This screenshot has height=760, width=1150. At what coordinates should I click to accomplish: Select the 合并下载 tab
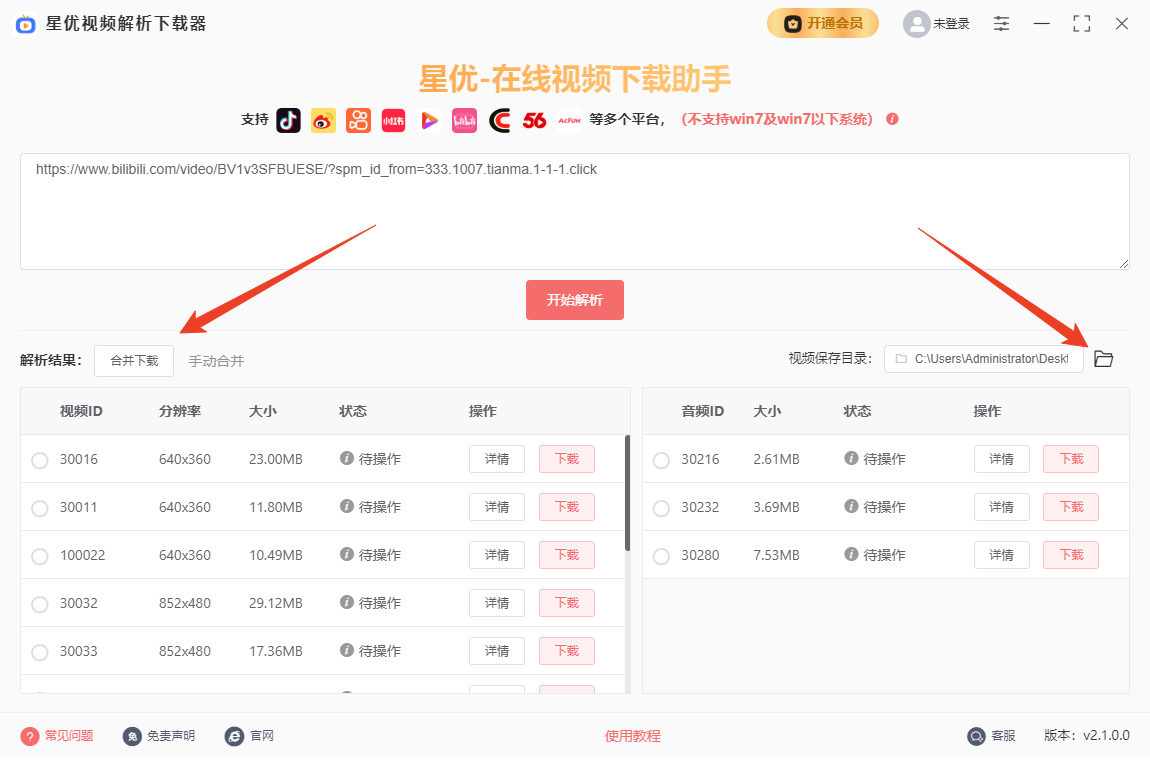click(x=134, y=361)
